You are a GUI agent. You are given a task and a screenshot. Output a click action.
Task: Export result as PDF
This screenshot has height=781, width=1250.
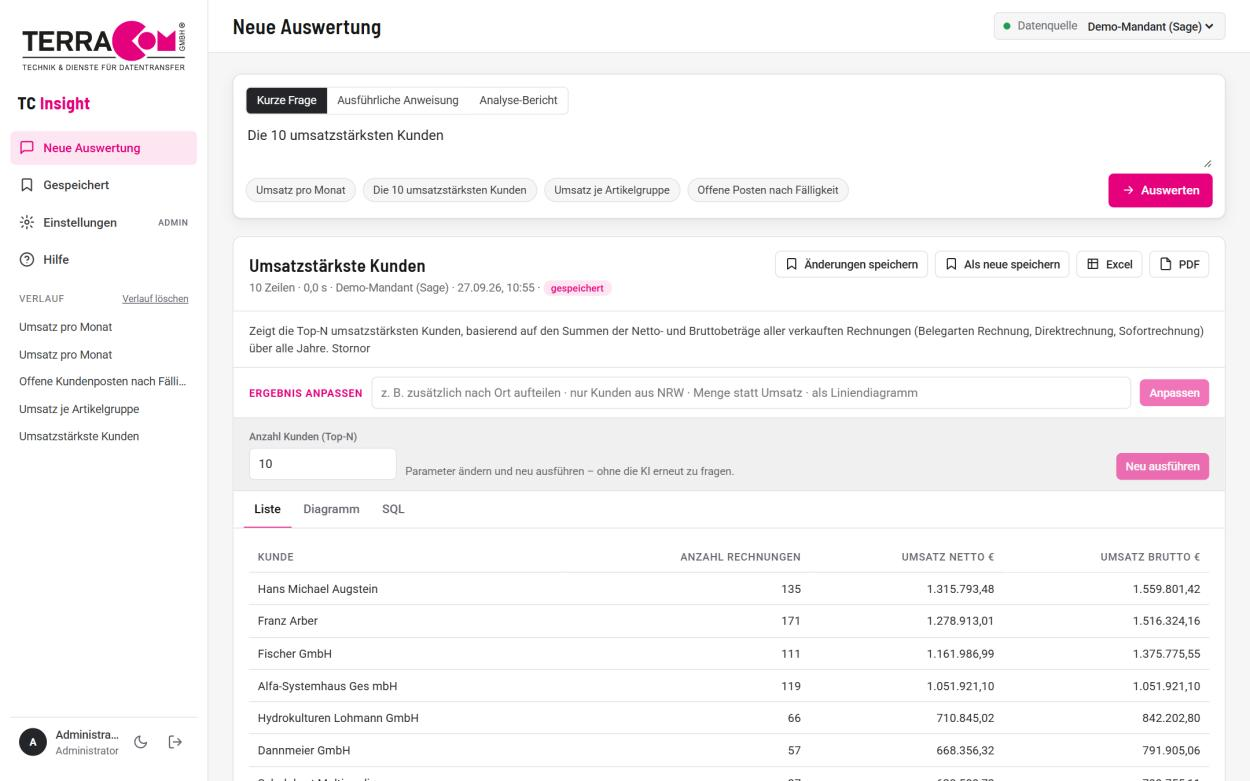point(1179,265)
